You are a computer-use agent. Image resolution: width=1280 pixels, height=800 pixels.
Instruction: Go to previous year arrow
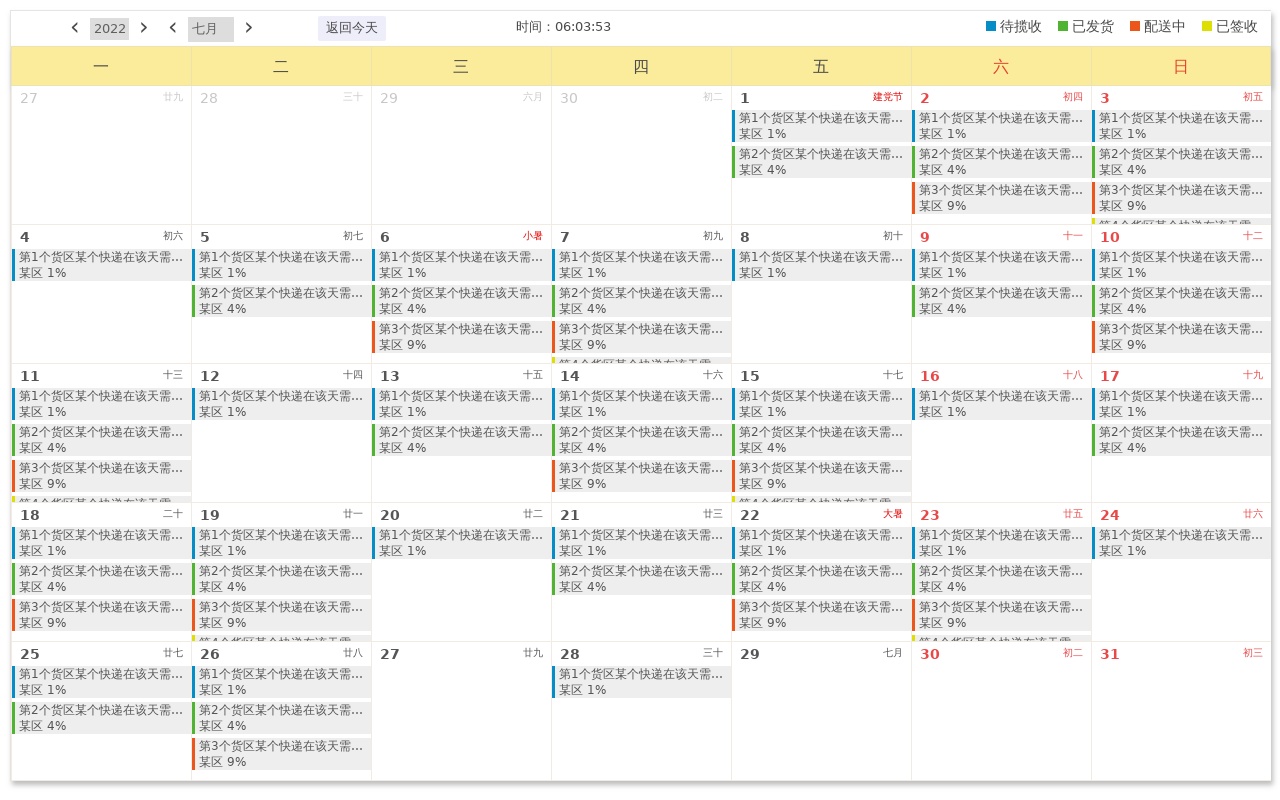click(x=74, y=28)
